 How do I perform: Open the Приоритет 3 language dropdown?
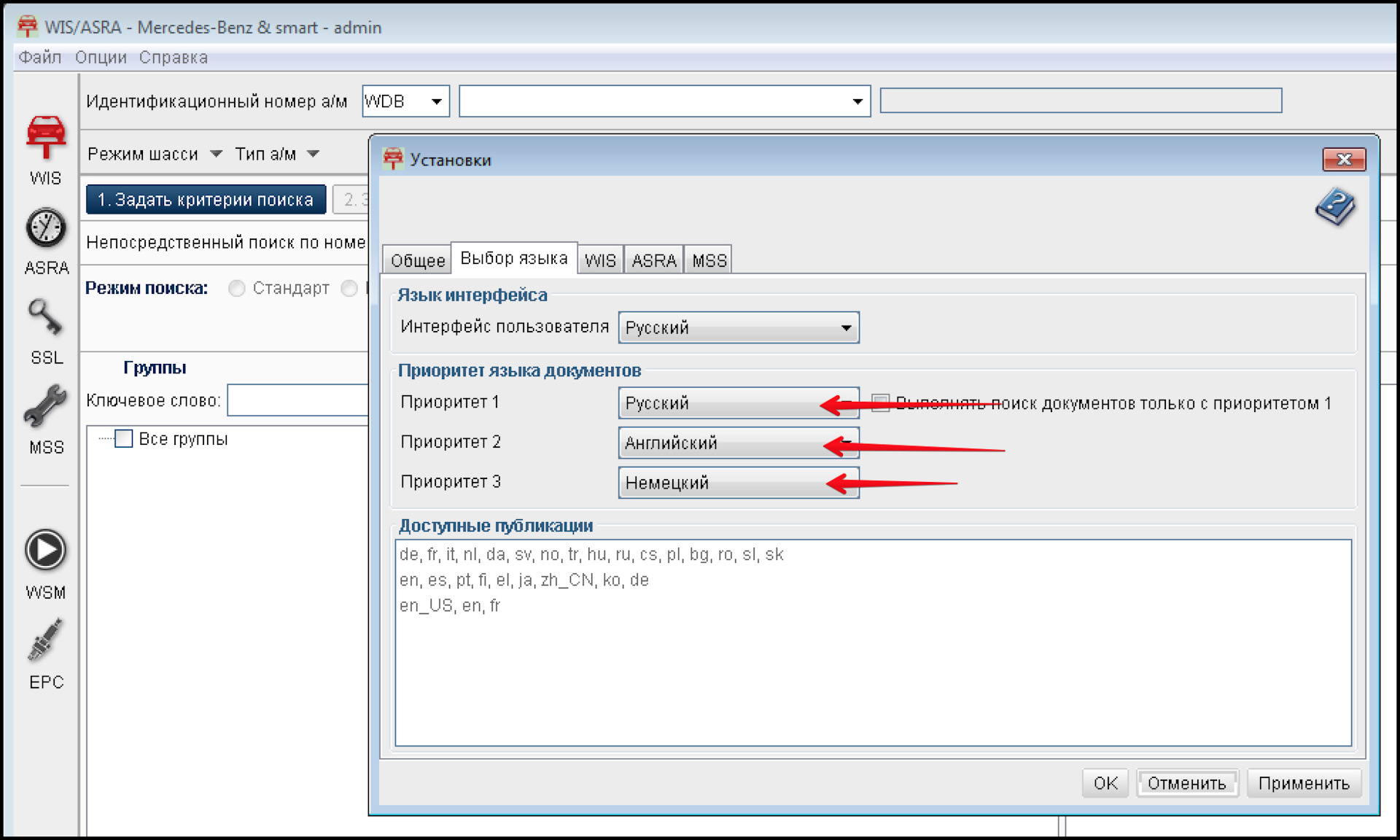click(739, 483)
